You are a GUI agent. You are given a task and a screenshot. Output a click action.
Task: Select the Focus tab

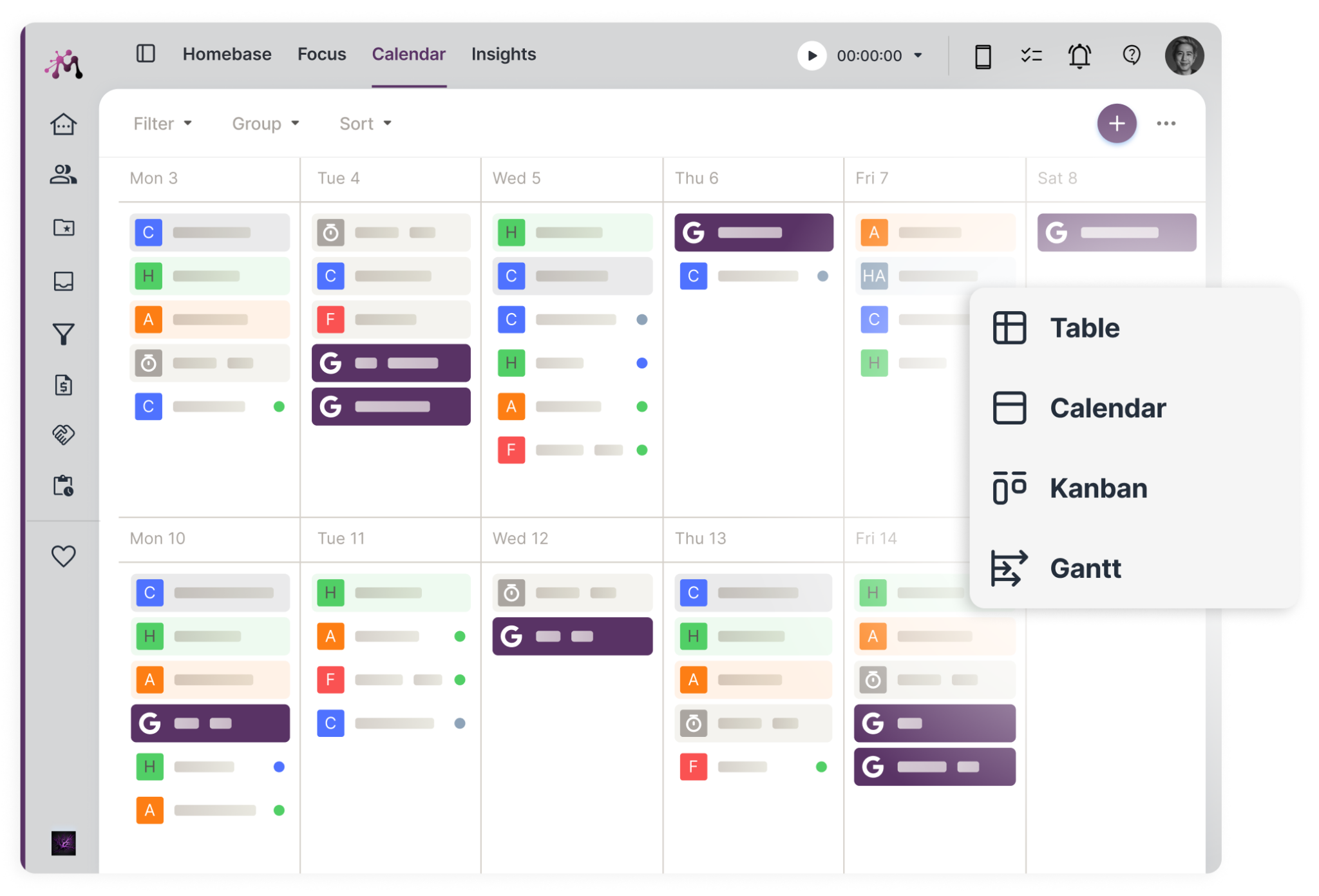click(x=322, y=54)
